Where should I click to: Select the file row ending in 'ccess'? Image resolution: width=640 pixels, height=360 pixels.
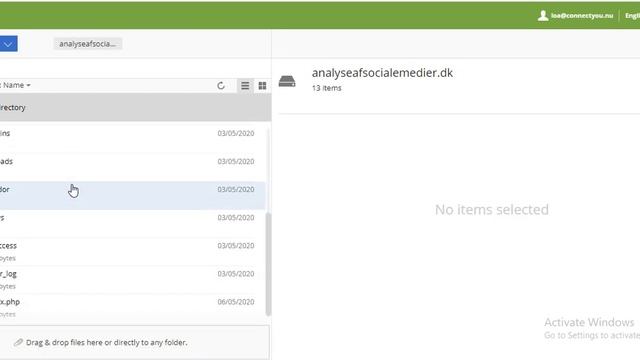click(x=133, y=252)
